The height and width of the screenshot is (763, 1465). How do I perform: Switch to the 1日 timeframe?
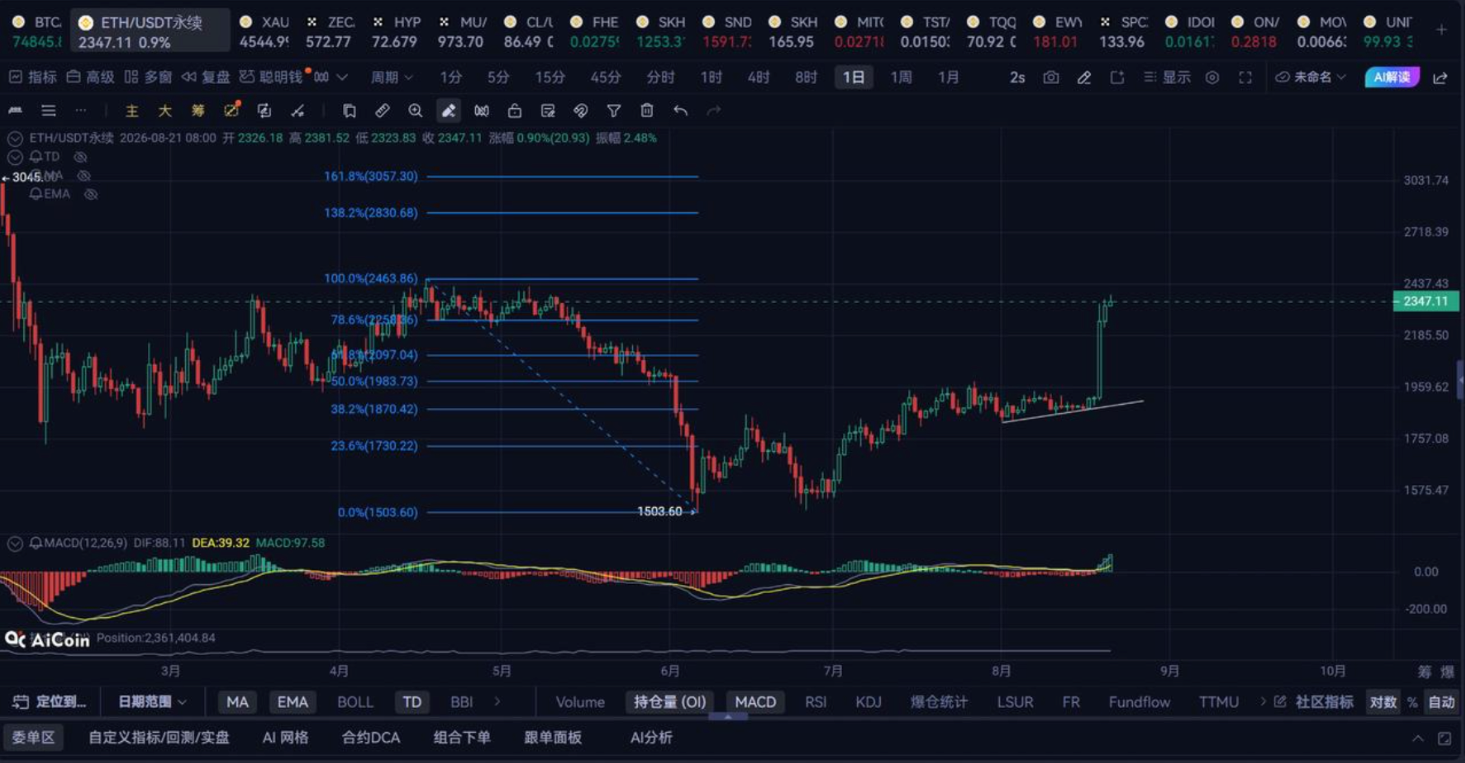click(853, 77)
